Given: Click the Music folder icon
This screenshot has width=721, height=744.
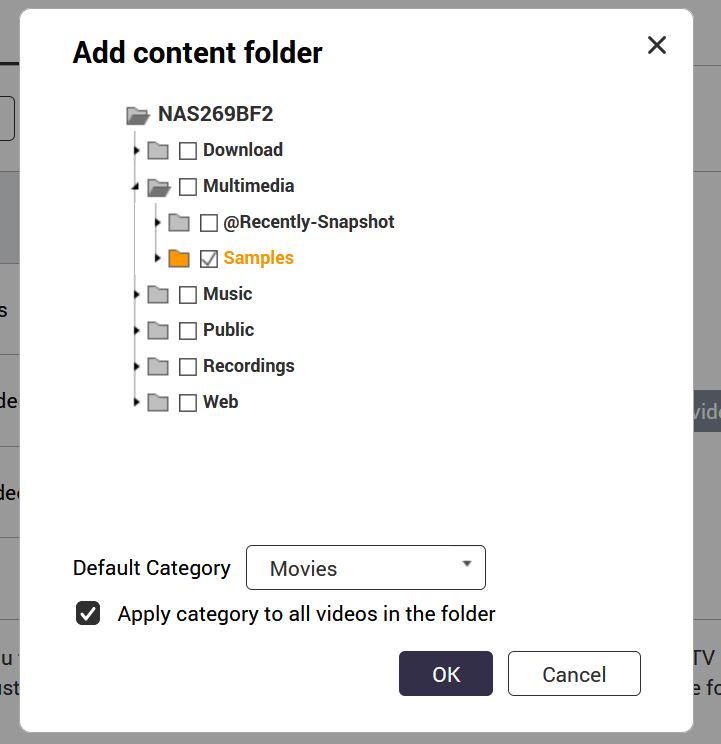Looking at the screenshot, I should [158, 295].
